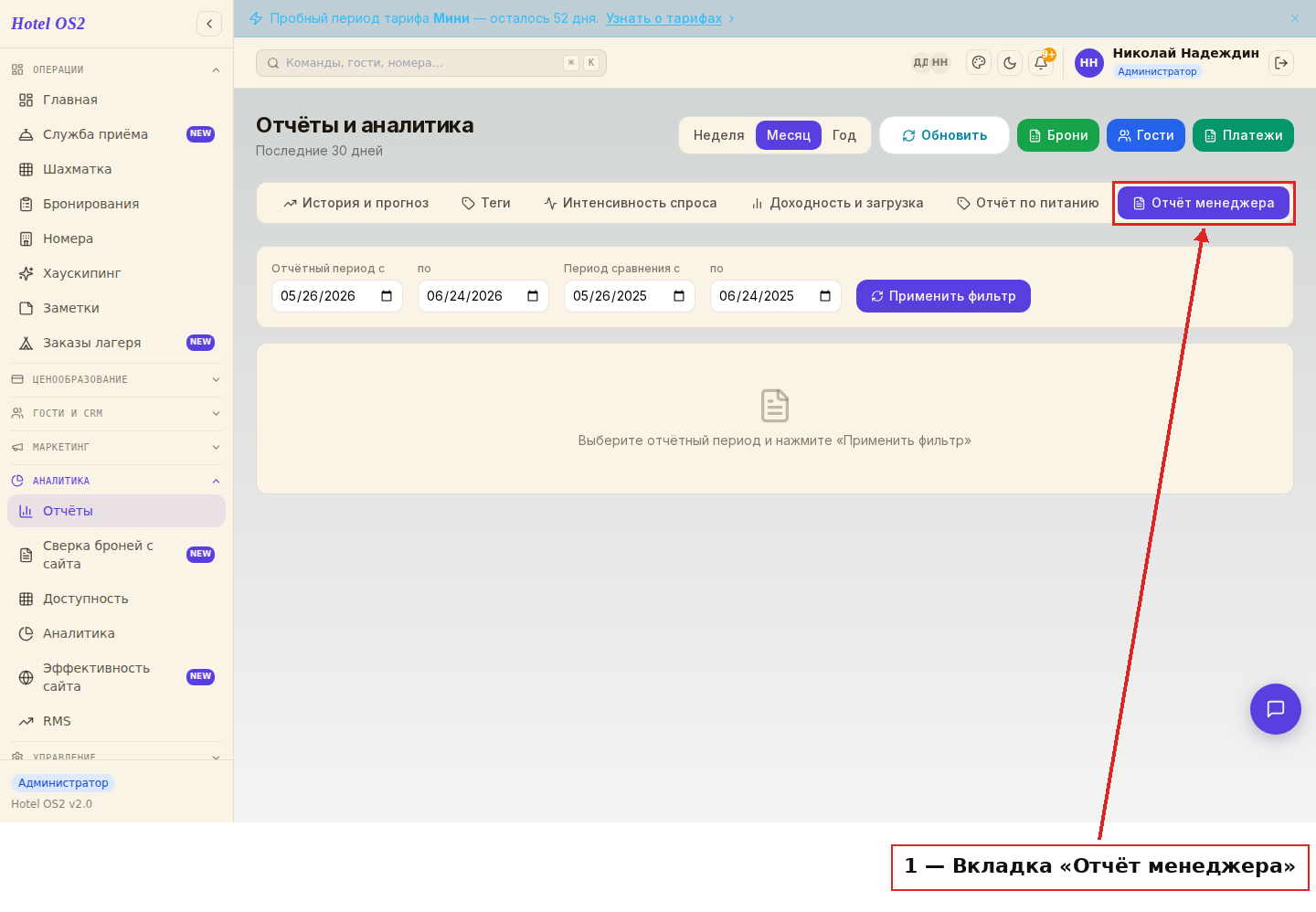Expand the Ценообразование section
Image resolution: width=1316 pixels, height=912 pixels.
click(x=117, y=379)
